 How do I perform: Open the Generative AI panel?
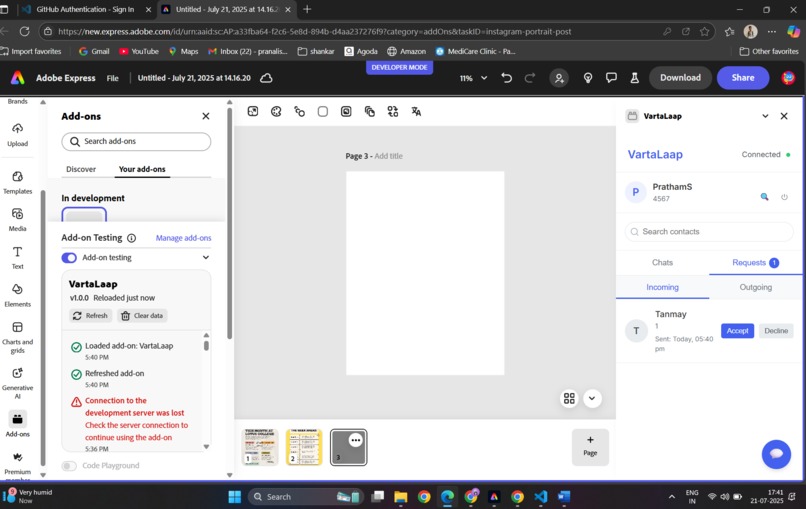[17, 383]
